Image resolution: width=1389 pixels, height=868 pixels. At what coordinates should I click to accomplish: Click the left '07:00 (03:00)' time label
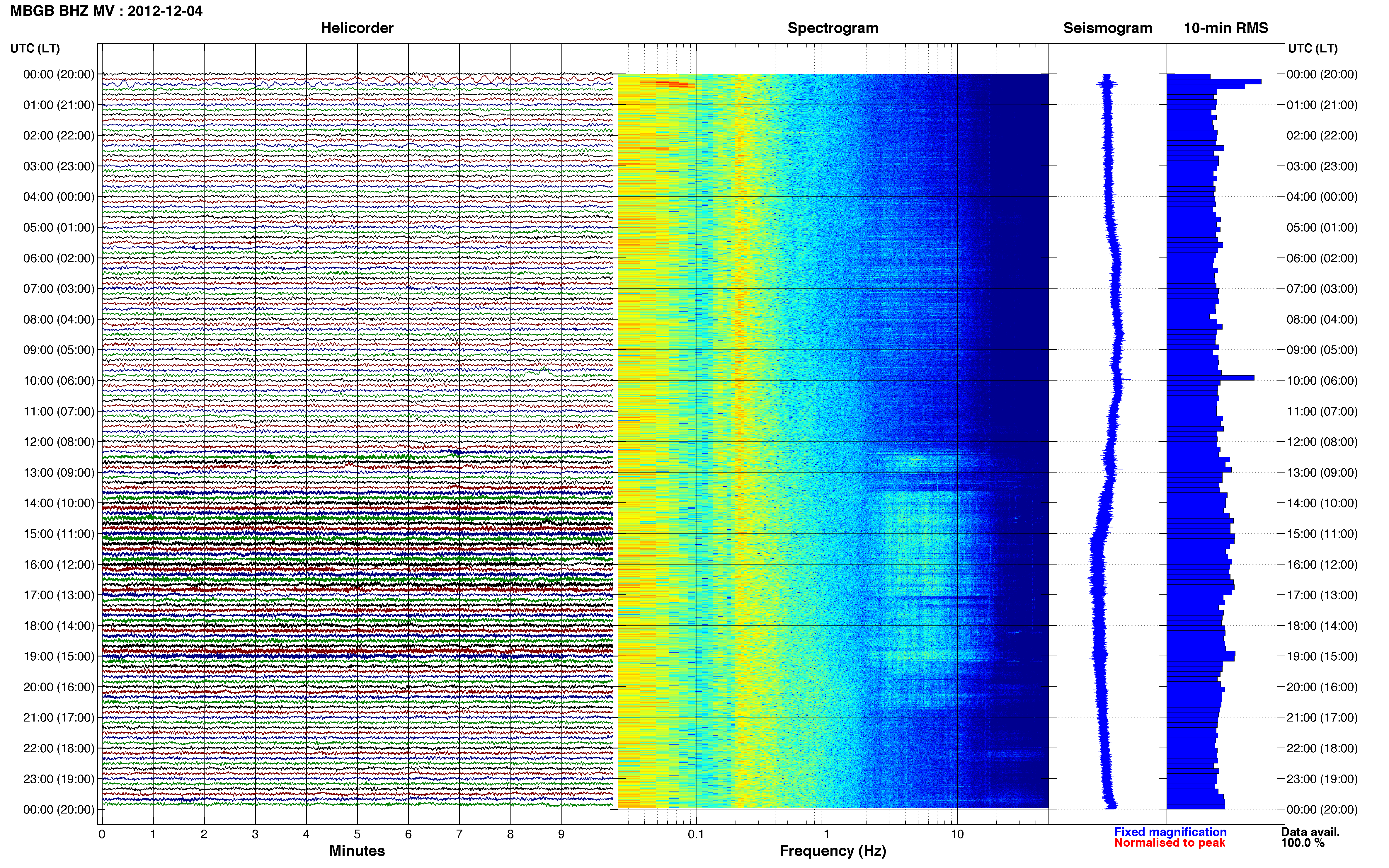click(x=59, y=289)
